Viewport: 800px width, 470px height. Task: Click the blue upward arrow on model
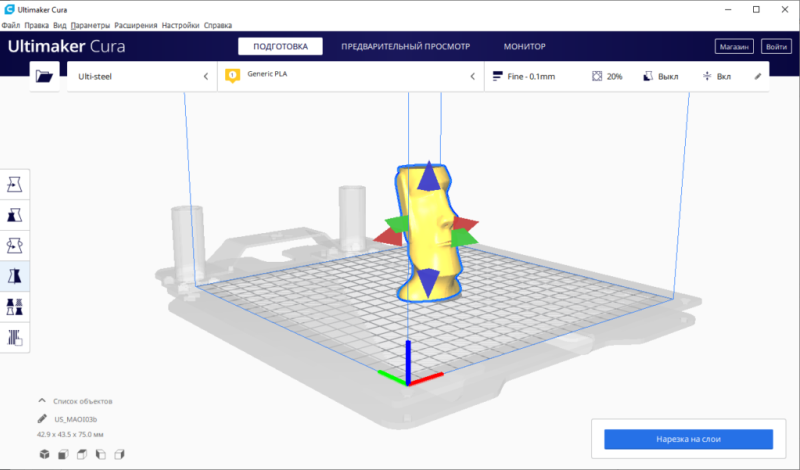[x=429, y=176]
